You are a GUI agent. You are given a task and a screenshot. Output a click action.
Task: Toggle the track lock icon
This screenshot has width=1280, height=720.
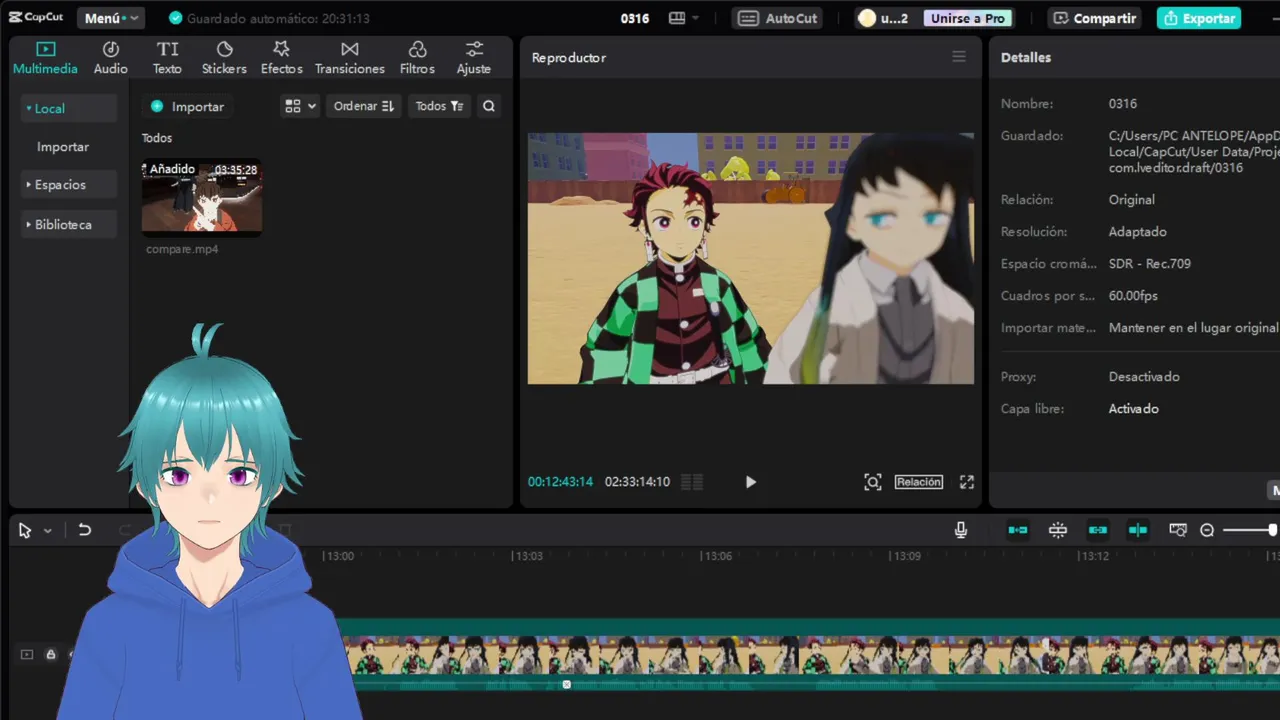click(50, 654)
